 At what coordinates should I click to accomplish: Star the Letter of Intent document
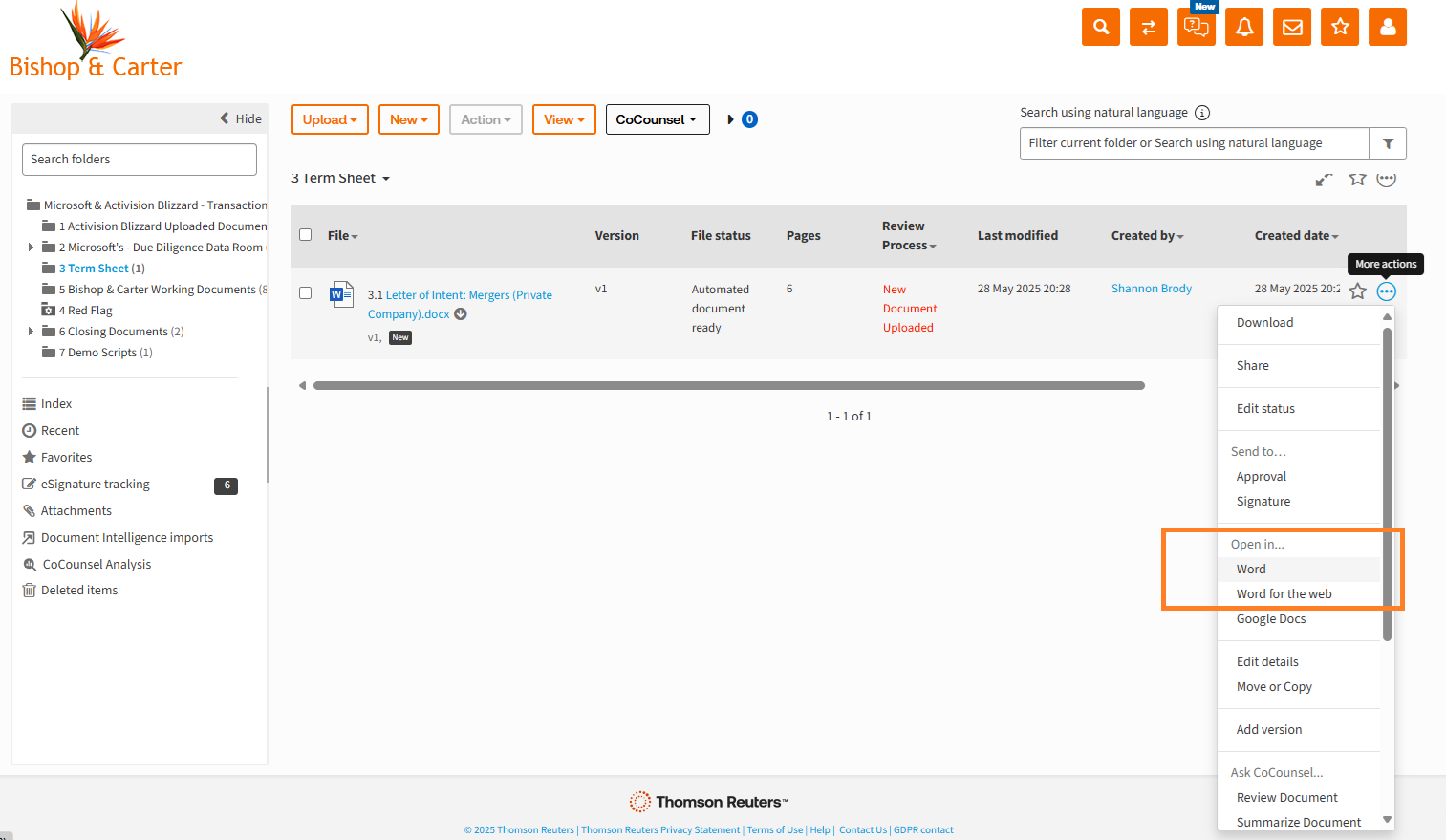click(1358, 291)
